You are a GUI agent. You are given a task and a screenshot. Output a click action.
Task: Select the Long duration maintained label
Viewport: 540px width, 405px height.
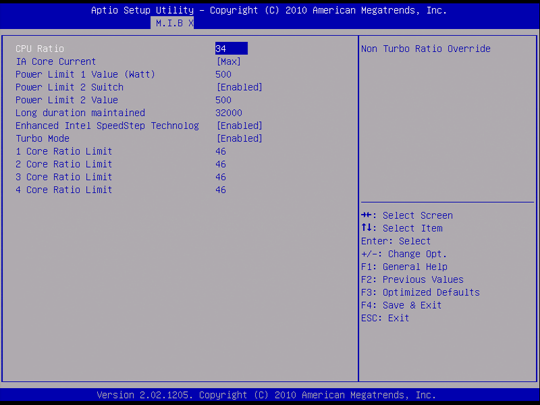point(80,113)
